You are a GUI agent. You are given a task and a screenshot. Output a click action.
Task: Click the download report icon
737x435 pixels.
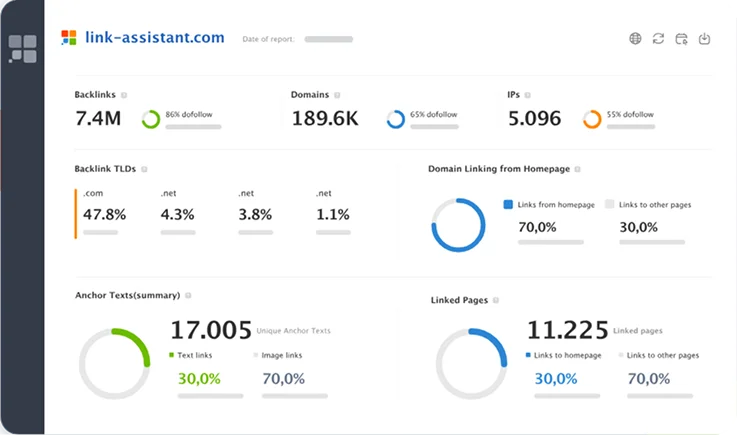(704, 39)
